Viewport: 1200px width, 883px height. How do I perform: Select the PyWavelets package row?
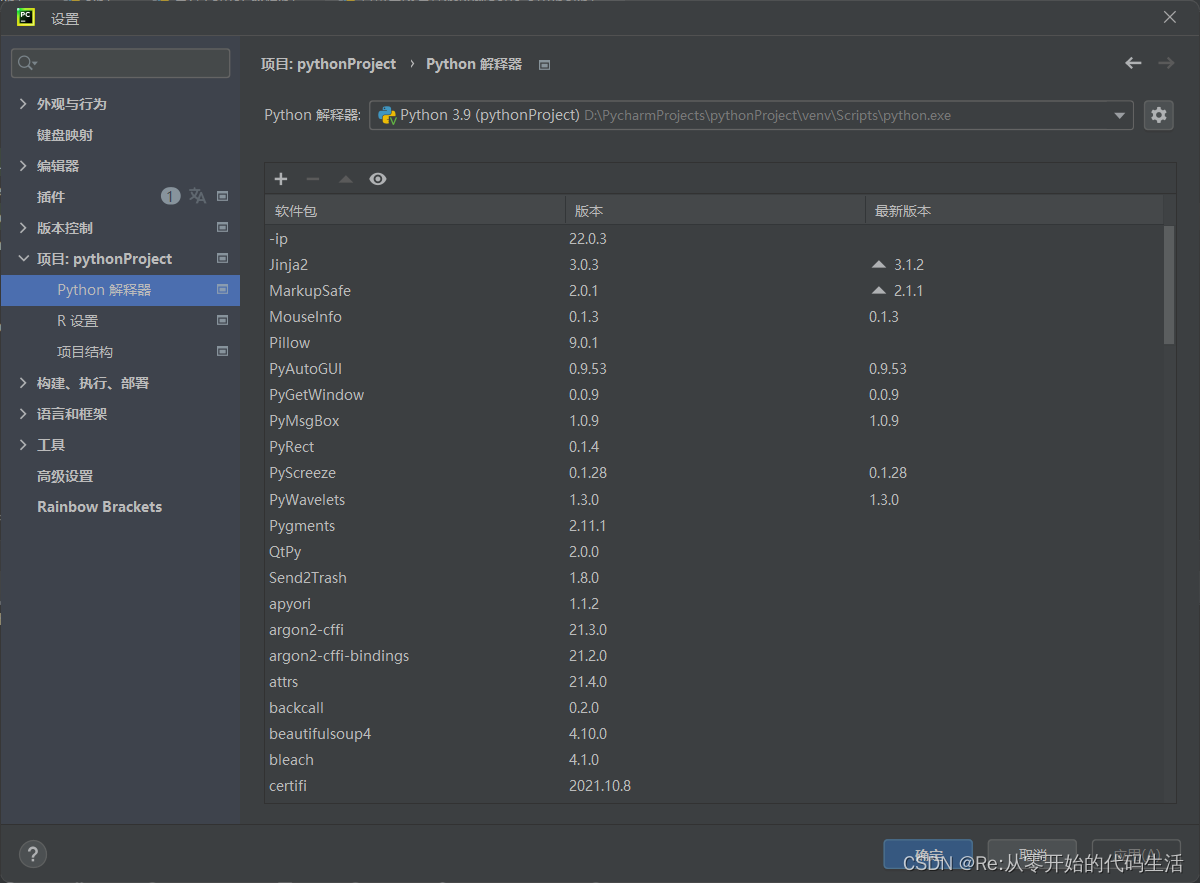click(714, 500)
